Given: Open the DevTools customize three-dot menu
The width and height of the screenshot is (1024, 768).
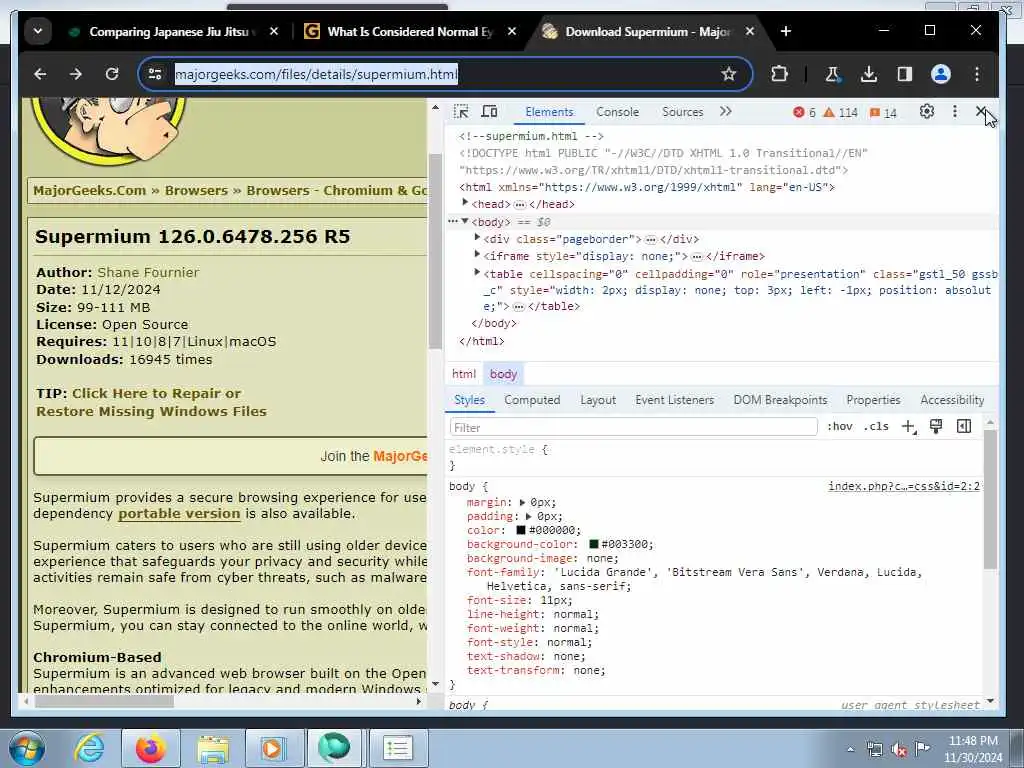Looking at the screenshot, I should (955, 112).
